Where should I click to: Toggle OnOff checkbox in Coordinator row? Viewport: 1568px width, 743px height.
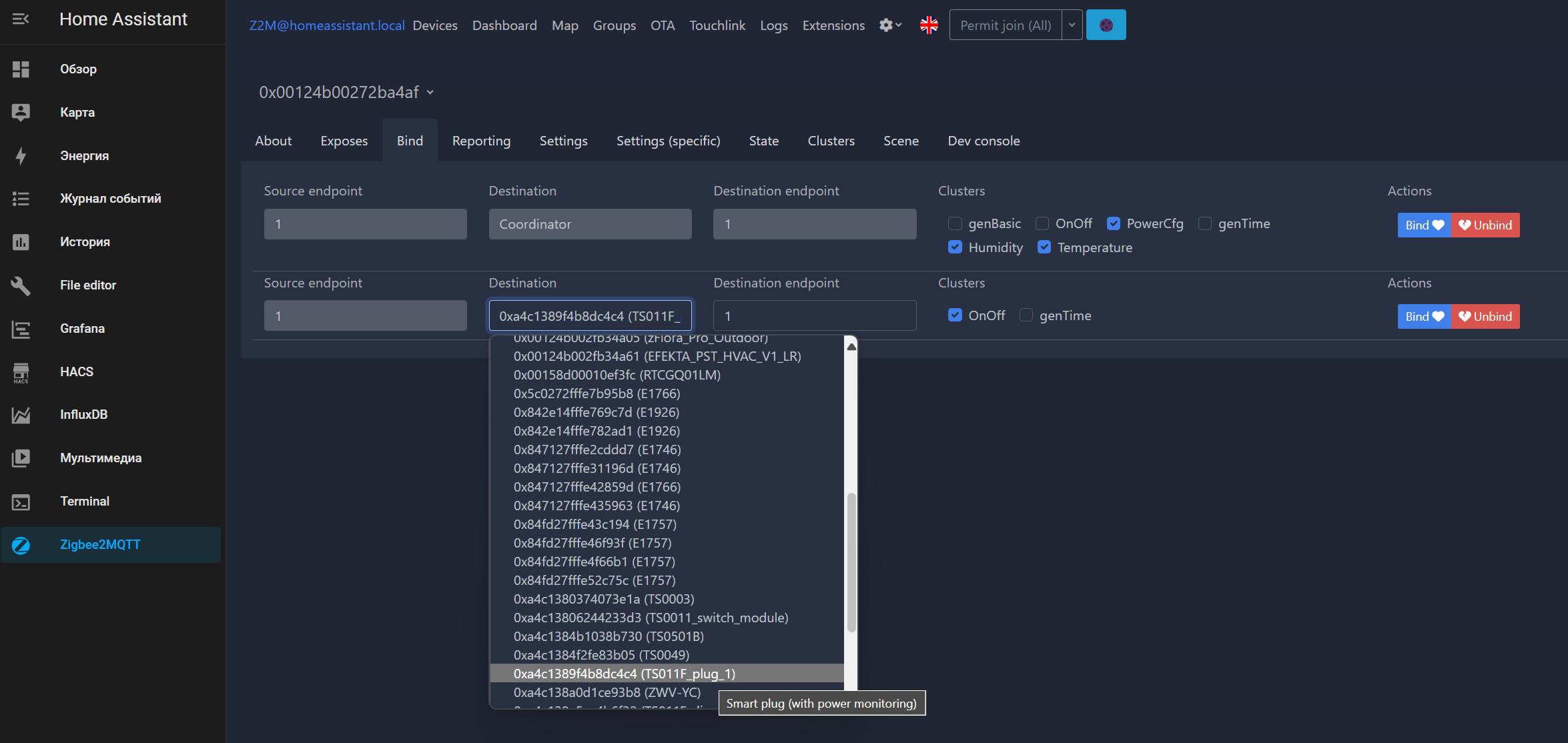1042,223
